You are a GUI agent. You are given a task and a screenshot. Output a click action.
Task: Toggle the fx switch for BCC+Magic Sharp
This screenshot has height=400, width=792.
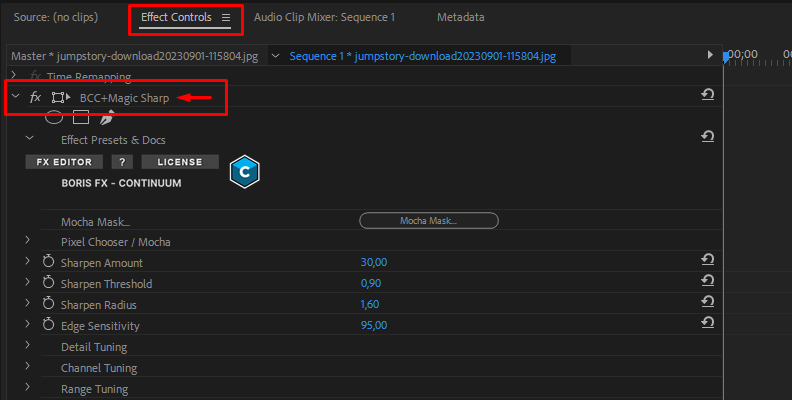point(35,97)
